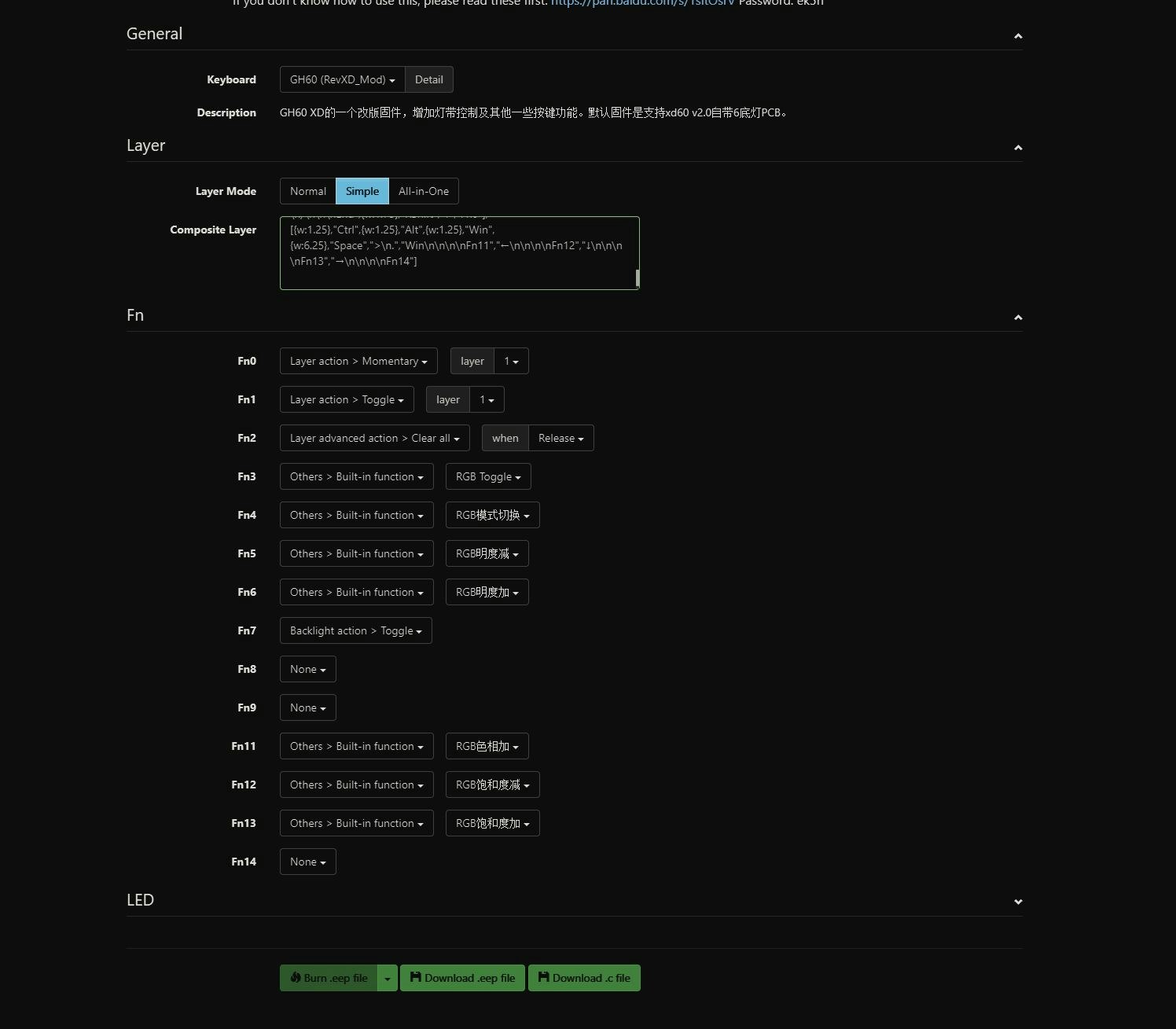Download the .eep file
The width and height of the screenshot is (1176, 1029).
coord(462,978)
